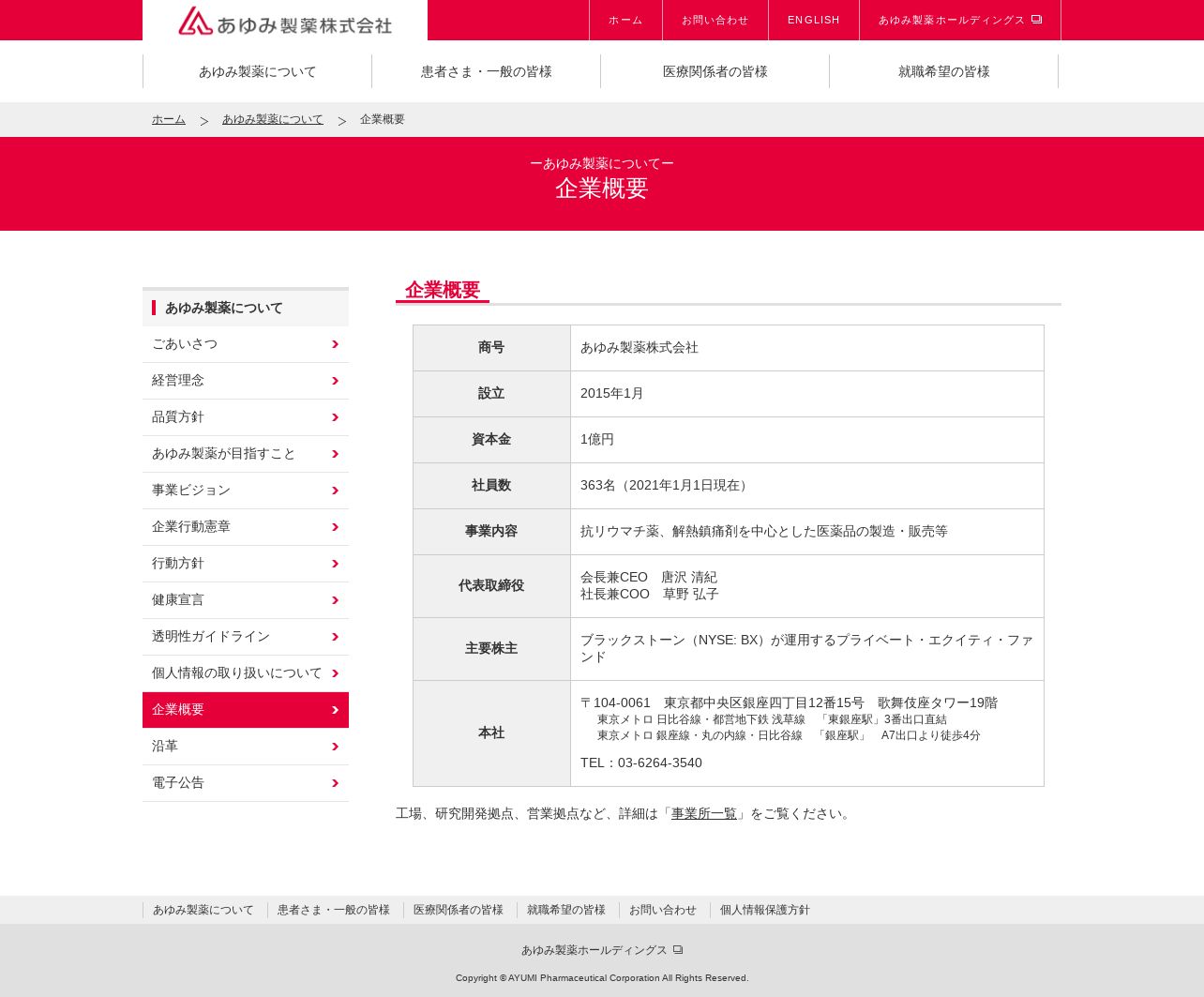This screenshot has height=997, width=1204.
Task: Open 個人情報の取り扱いについて in sidebar
Action: 246,673
